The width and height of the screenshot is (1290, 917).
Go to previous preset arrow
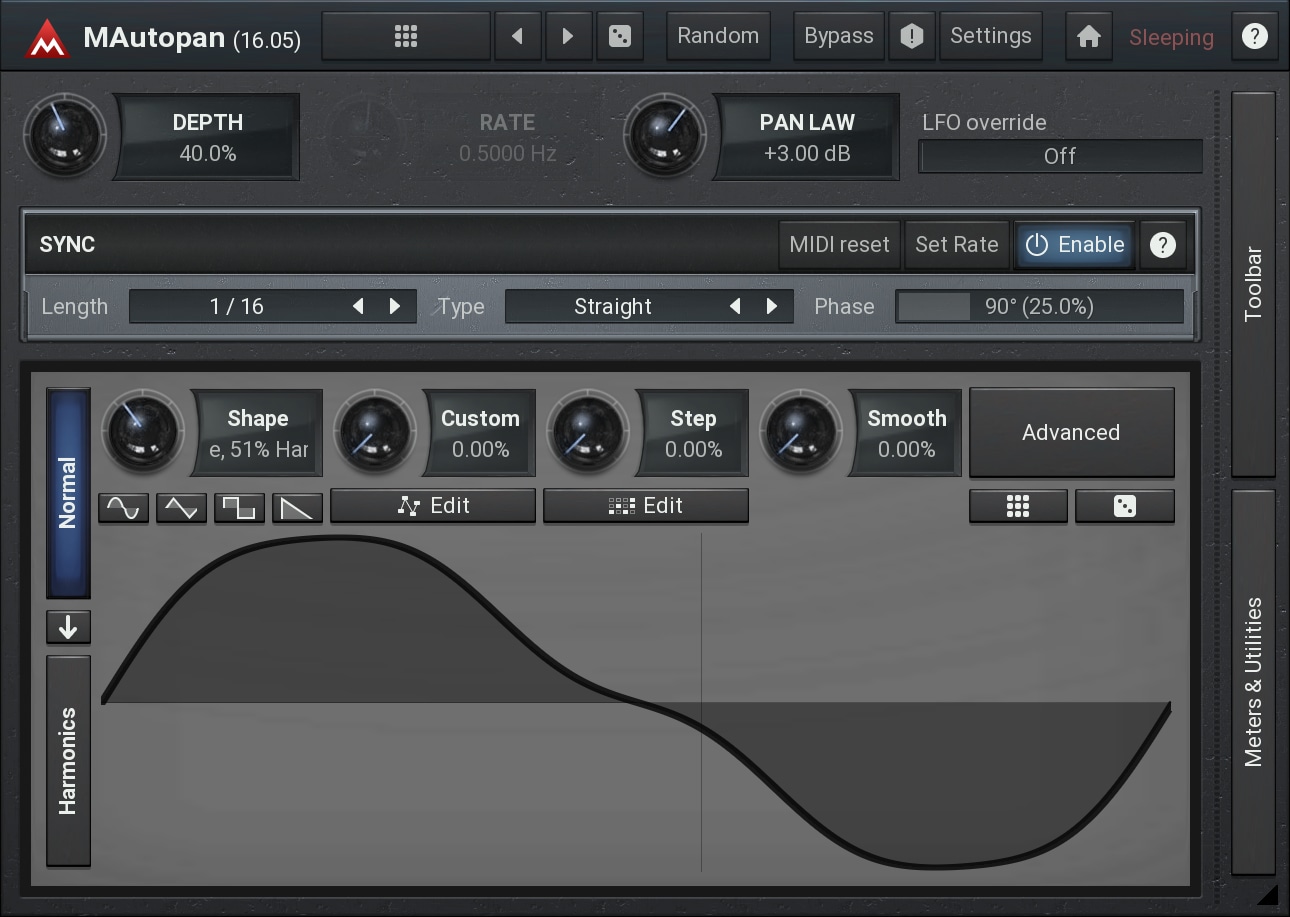(517, 37)
